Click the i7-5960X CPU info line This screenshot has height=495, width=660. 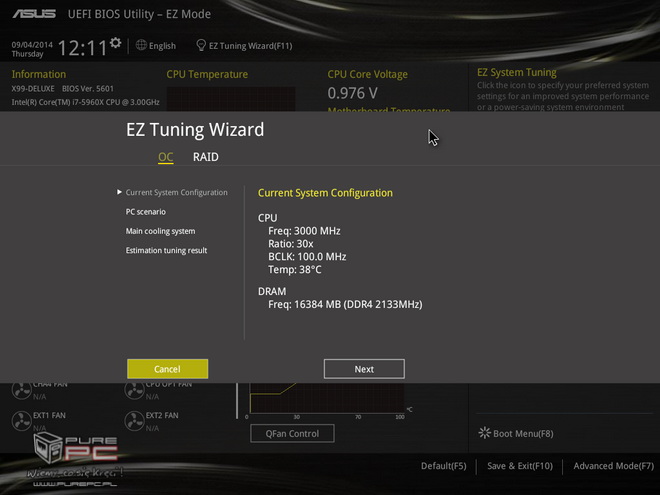coord(85,102)
